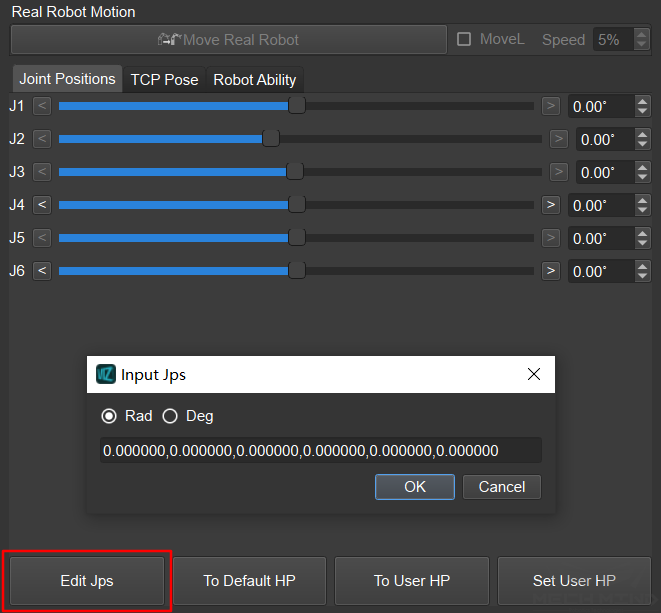Screen dimensions: 661x613
Task: Click J4 decrease arrow button
Action: click(x=42, y=205)
